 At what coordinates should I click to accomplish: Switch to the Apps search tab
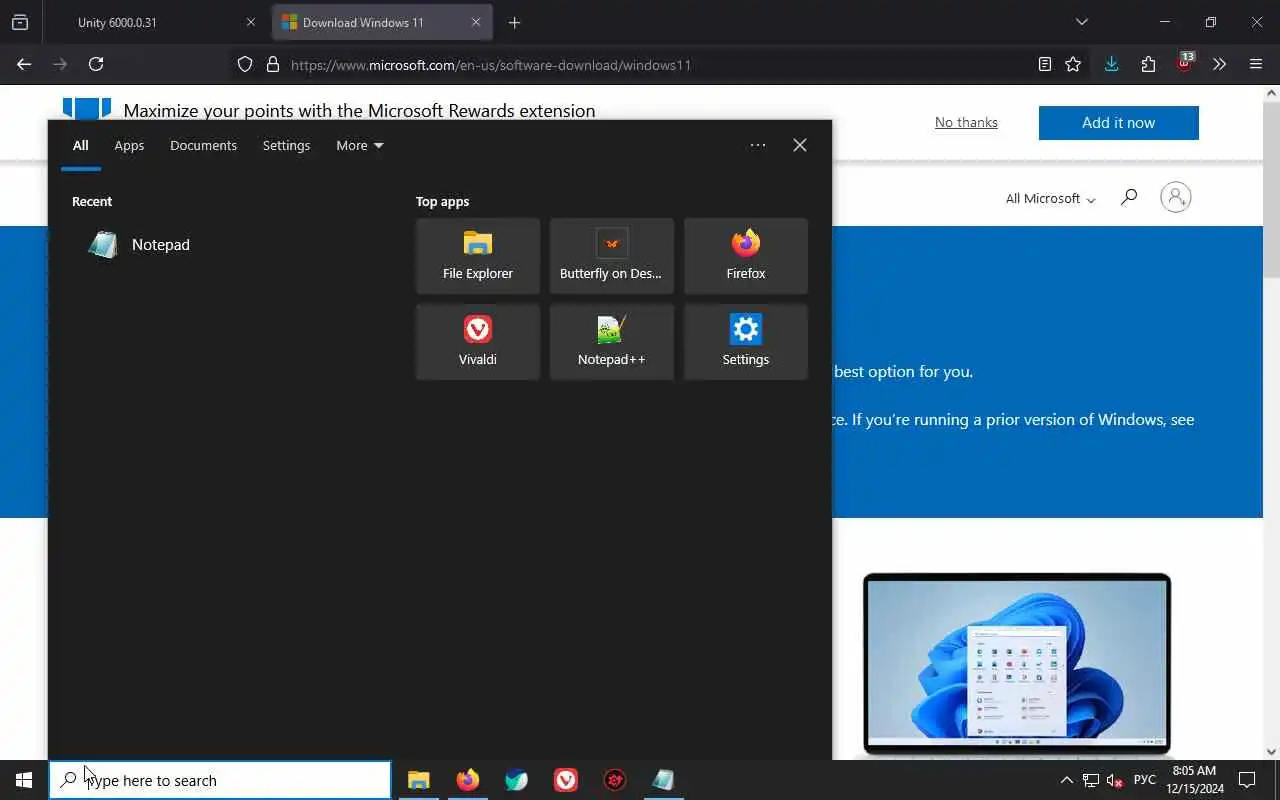point(129,145)
